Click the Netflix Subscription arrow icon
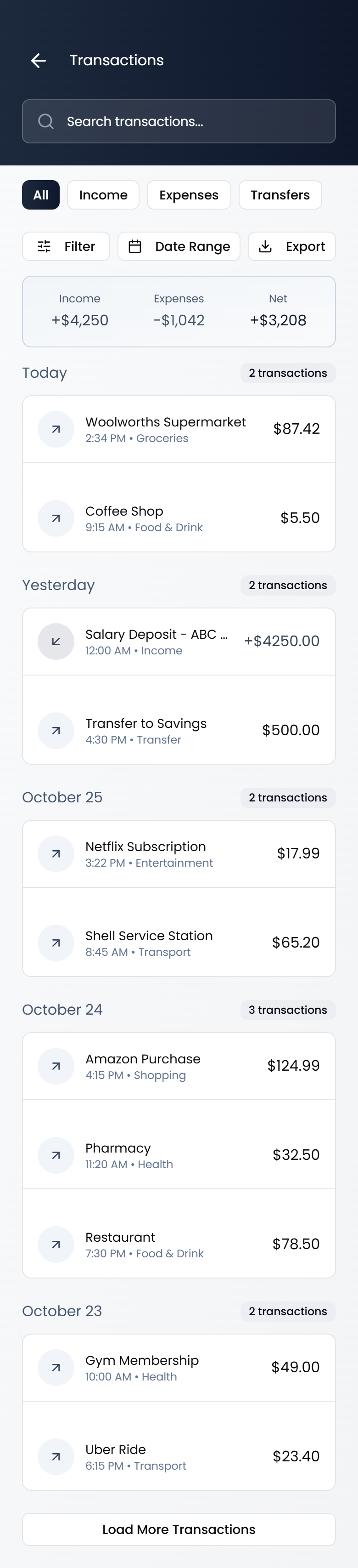Viewport: 358px width, 1568px height. point(56,854)
